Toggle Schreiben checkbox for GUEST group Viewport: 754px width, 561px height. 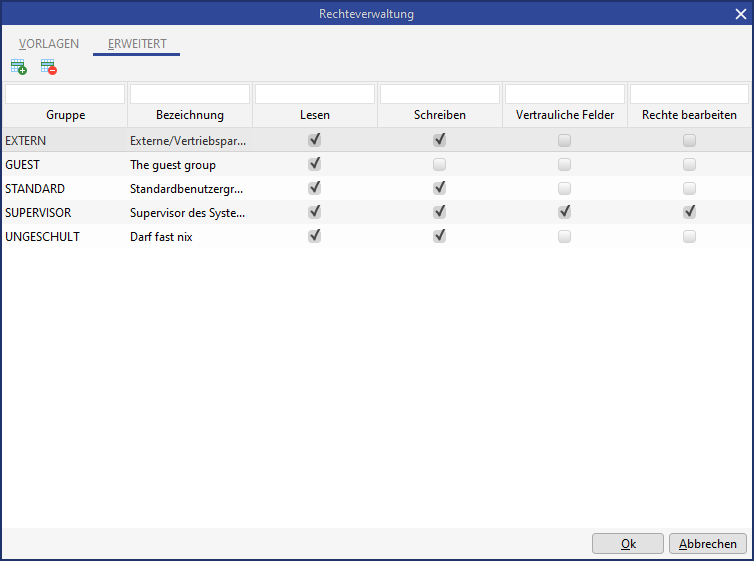coord(440,164)
